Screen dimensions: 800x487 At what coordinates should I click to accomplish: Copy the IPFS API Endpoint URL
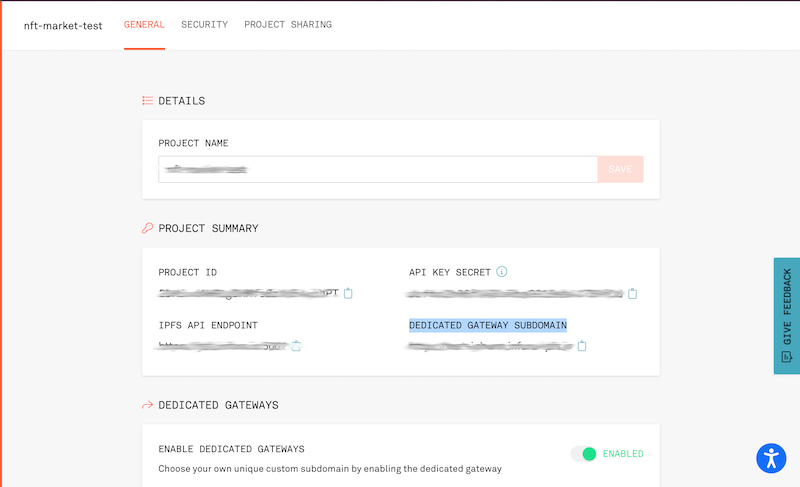(296, 346)
